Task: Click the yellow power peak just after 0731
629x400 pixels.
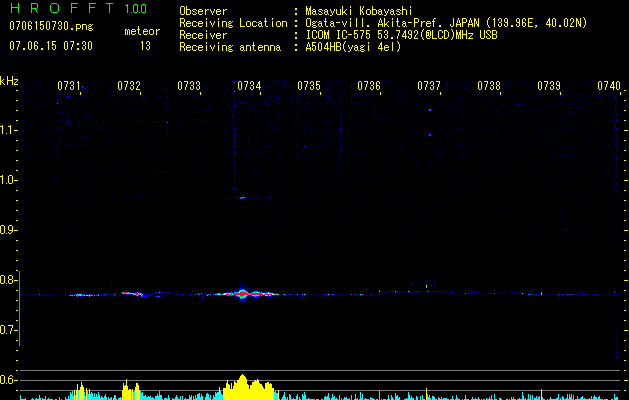Action: [81, 391]
